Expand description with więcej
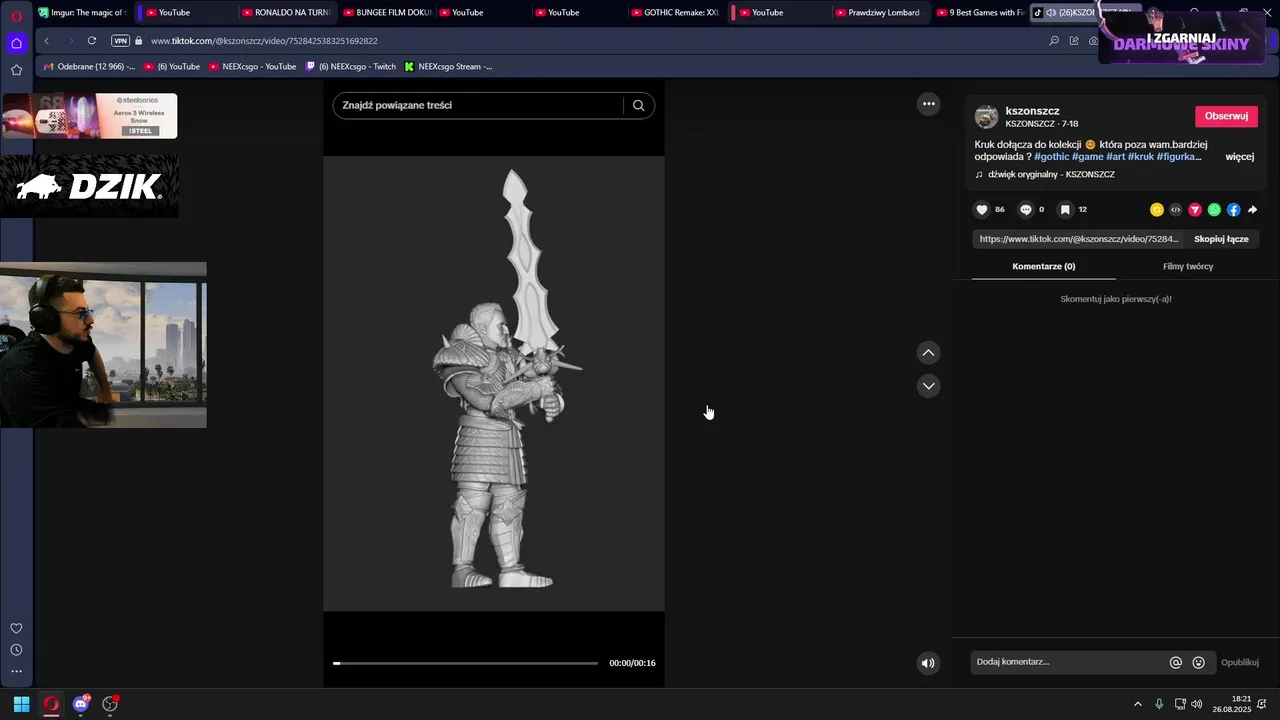 click(x=1239, y=157)
